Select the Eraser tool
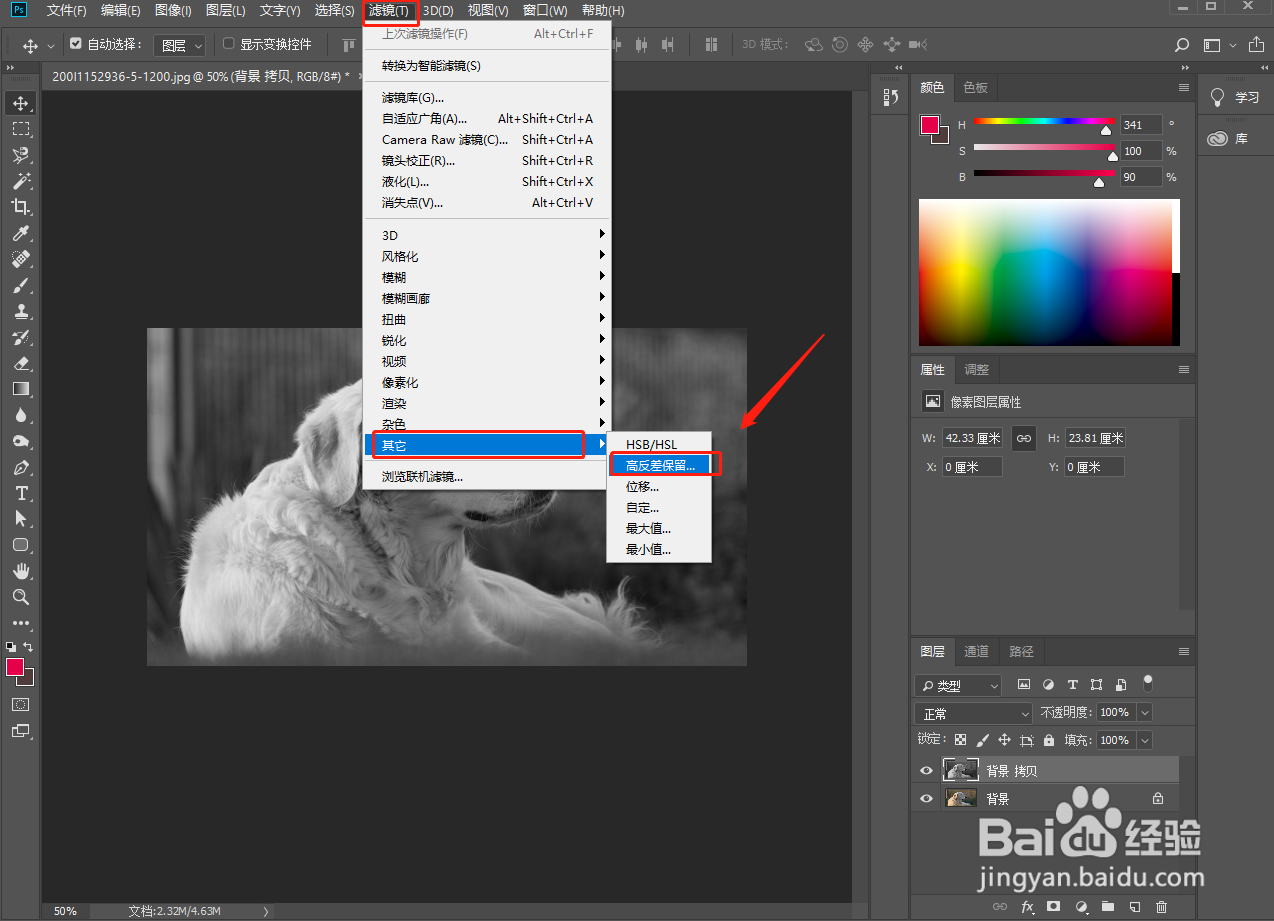 pos(21,363)
